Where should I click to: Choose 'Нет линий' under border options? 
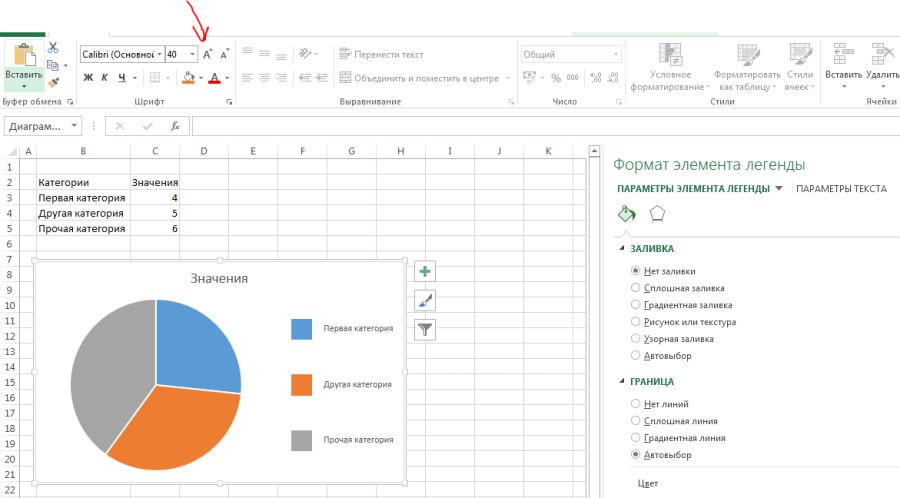click(635, 404)
